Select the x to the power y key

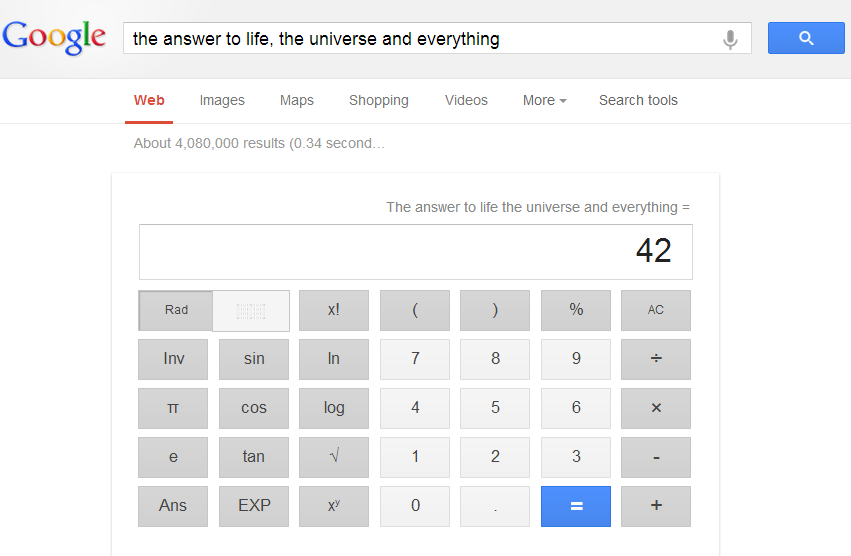coord(334,506)
